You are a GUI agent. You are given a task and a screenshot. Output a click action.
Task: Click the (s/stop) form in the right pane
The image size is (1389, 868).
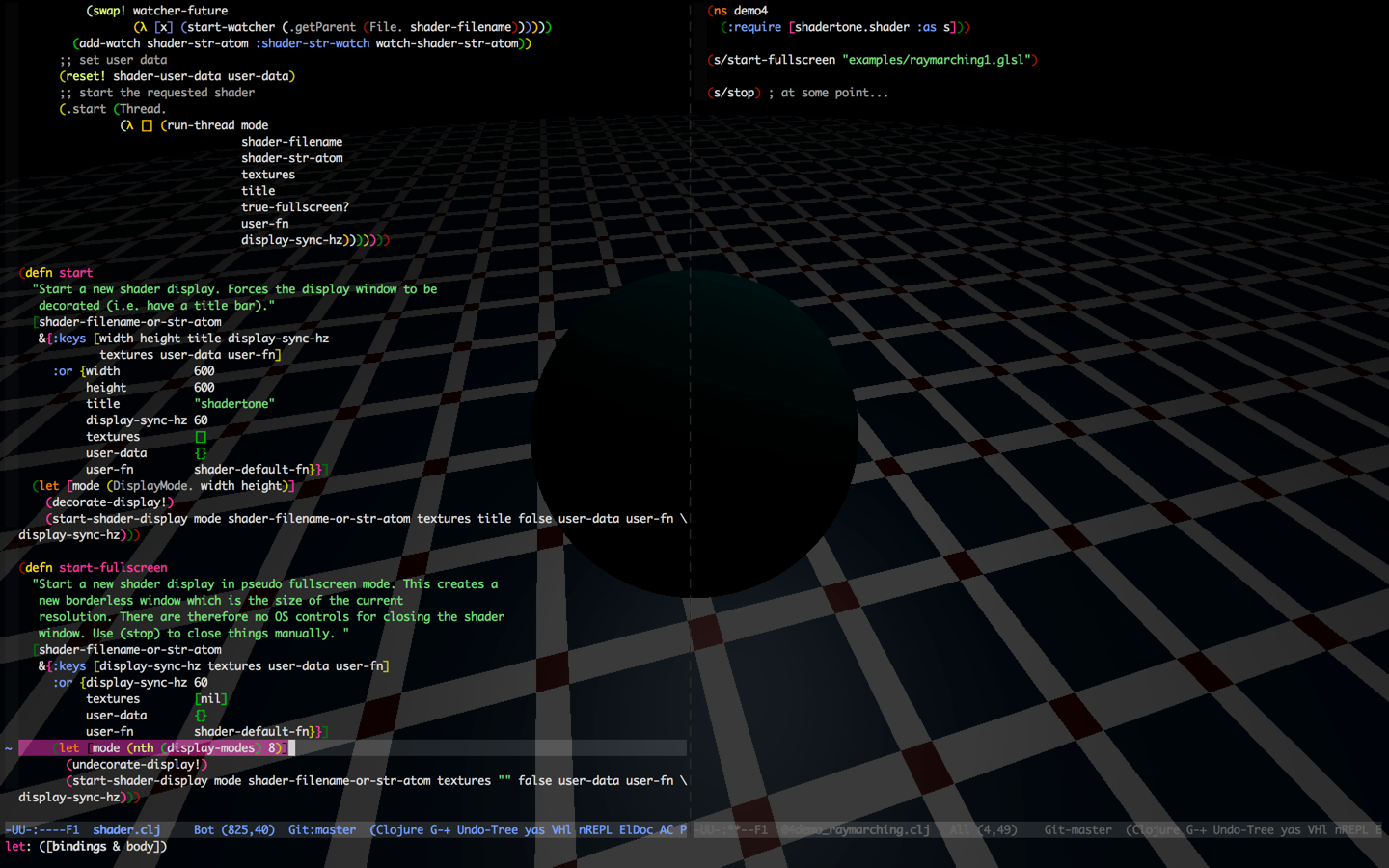click(x=734, y=93)
